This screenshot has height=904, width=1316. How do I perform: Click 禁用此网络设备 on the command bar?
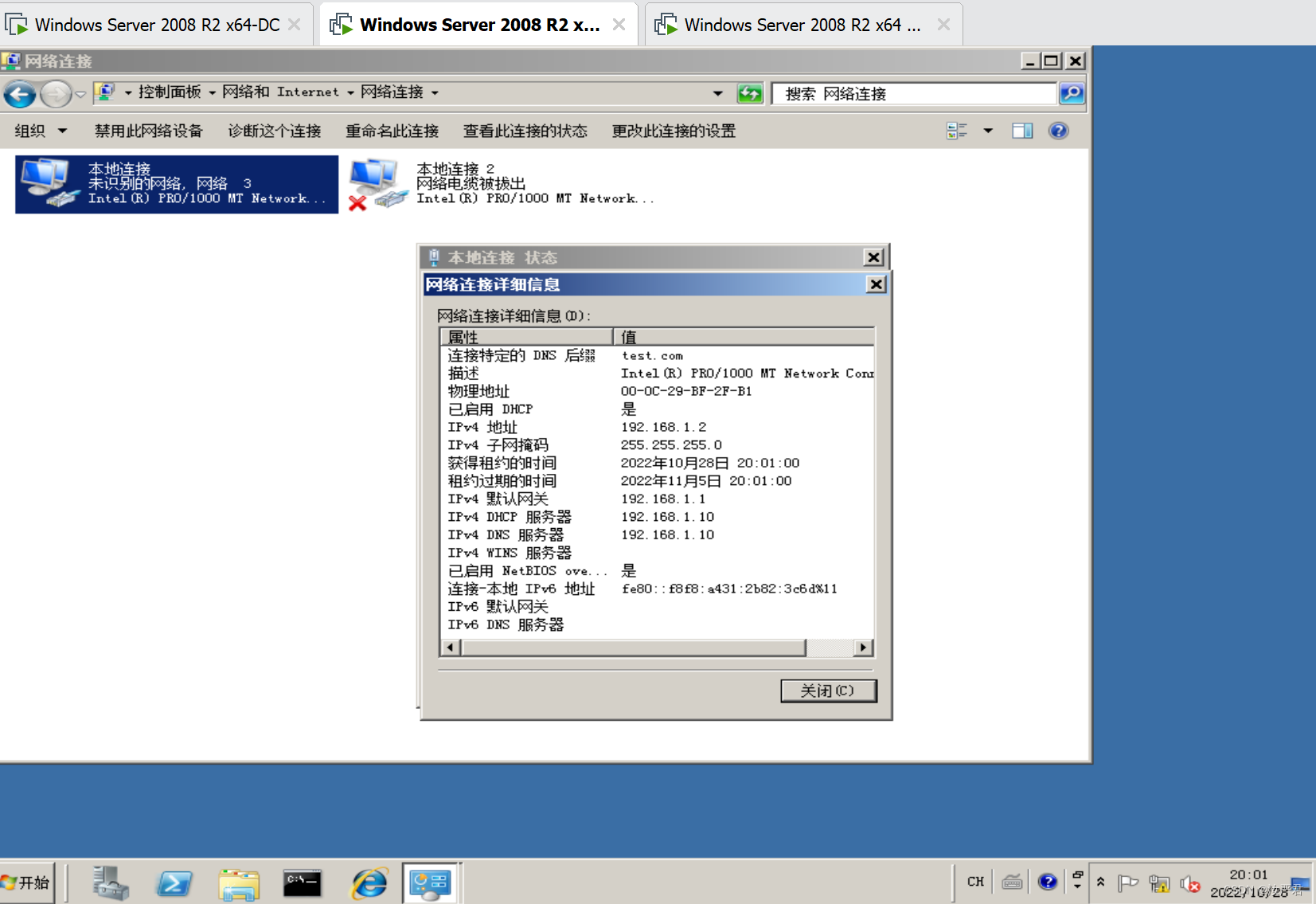[148, 130]
